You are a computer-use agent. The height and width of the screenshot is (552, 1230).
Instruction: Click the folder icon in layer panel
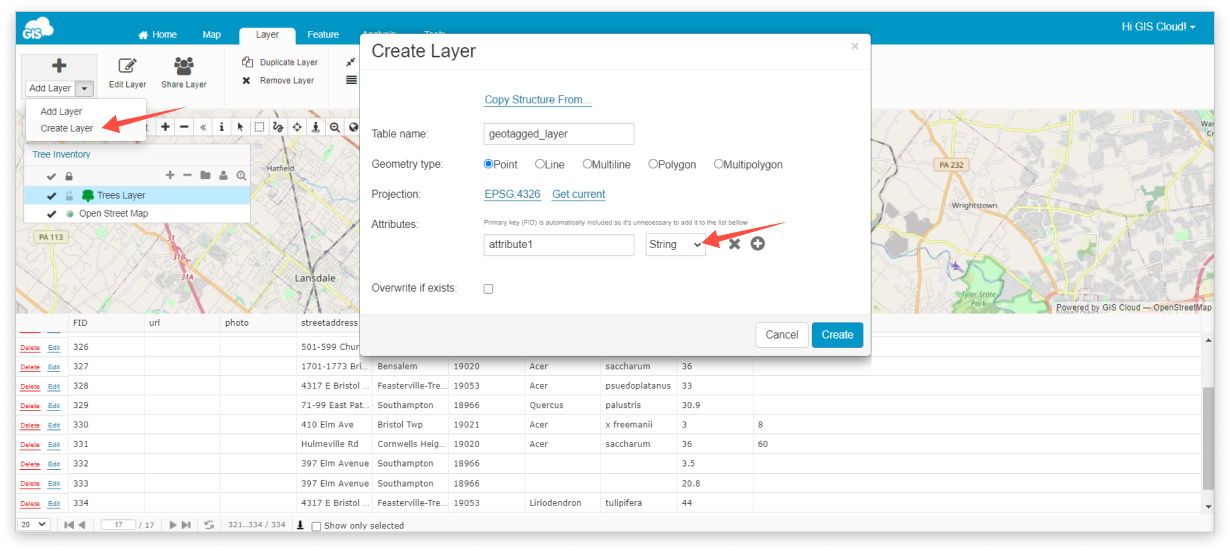coord(205,175)
